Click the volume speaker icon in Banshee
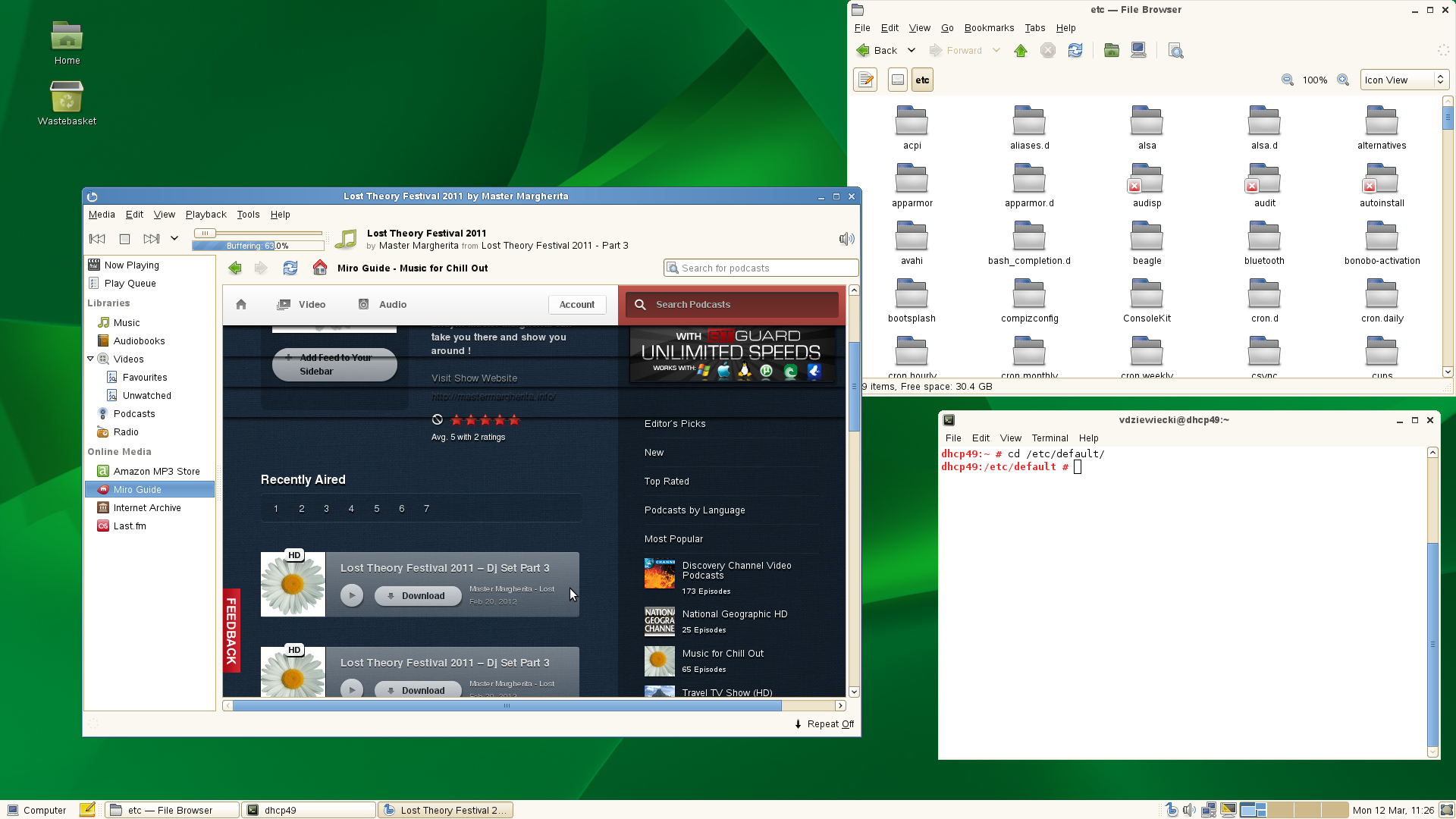1456x819 pixels. tap(846, 239)
